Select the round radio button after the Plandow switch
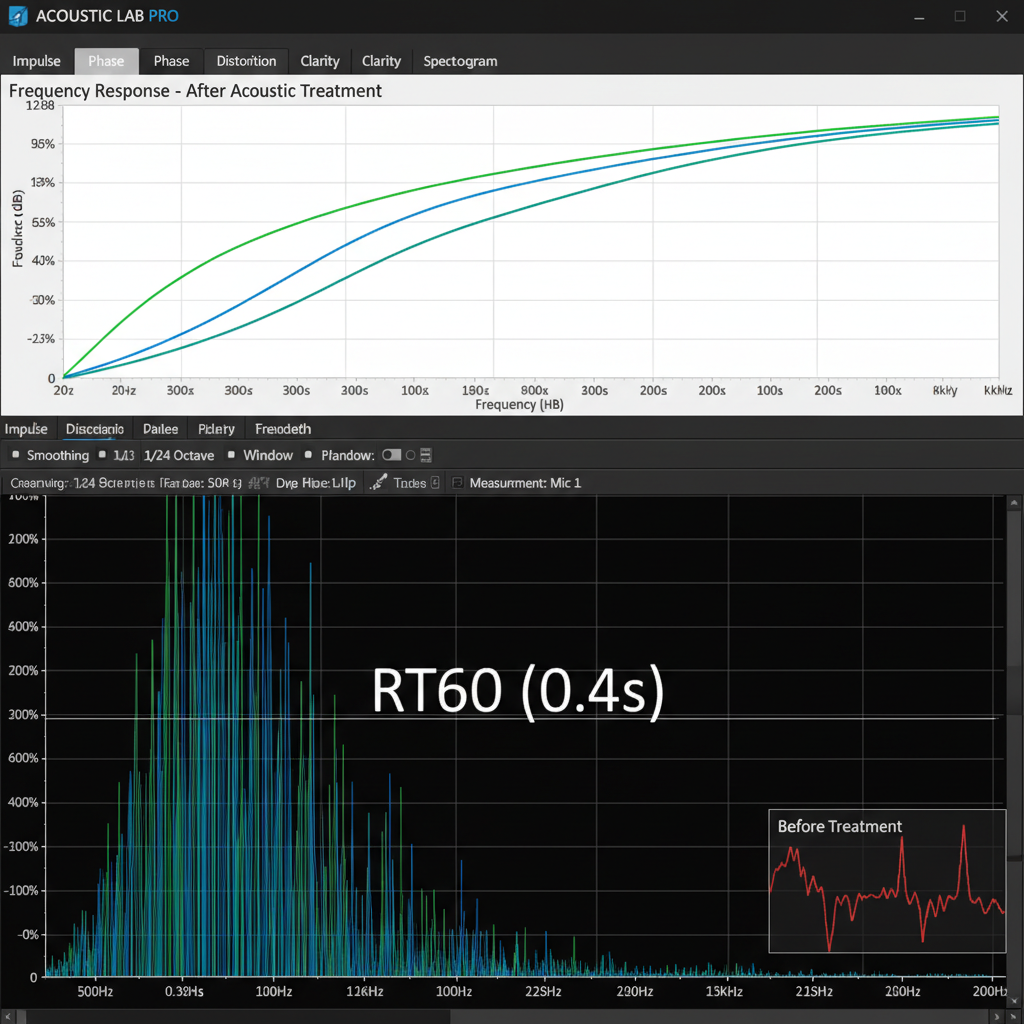 coord(411,455)
